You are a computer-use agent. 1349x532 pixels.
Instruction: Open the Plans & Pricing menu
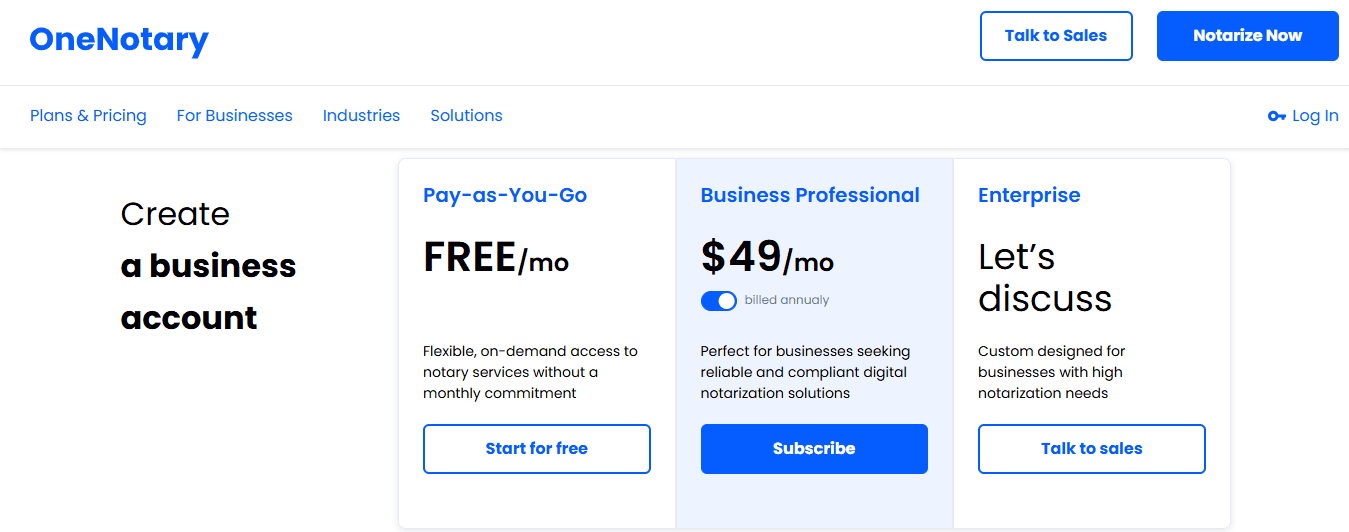(88, 116)
